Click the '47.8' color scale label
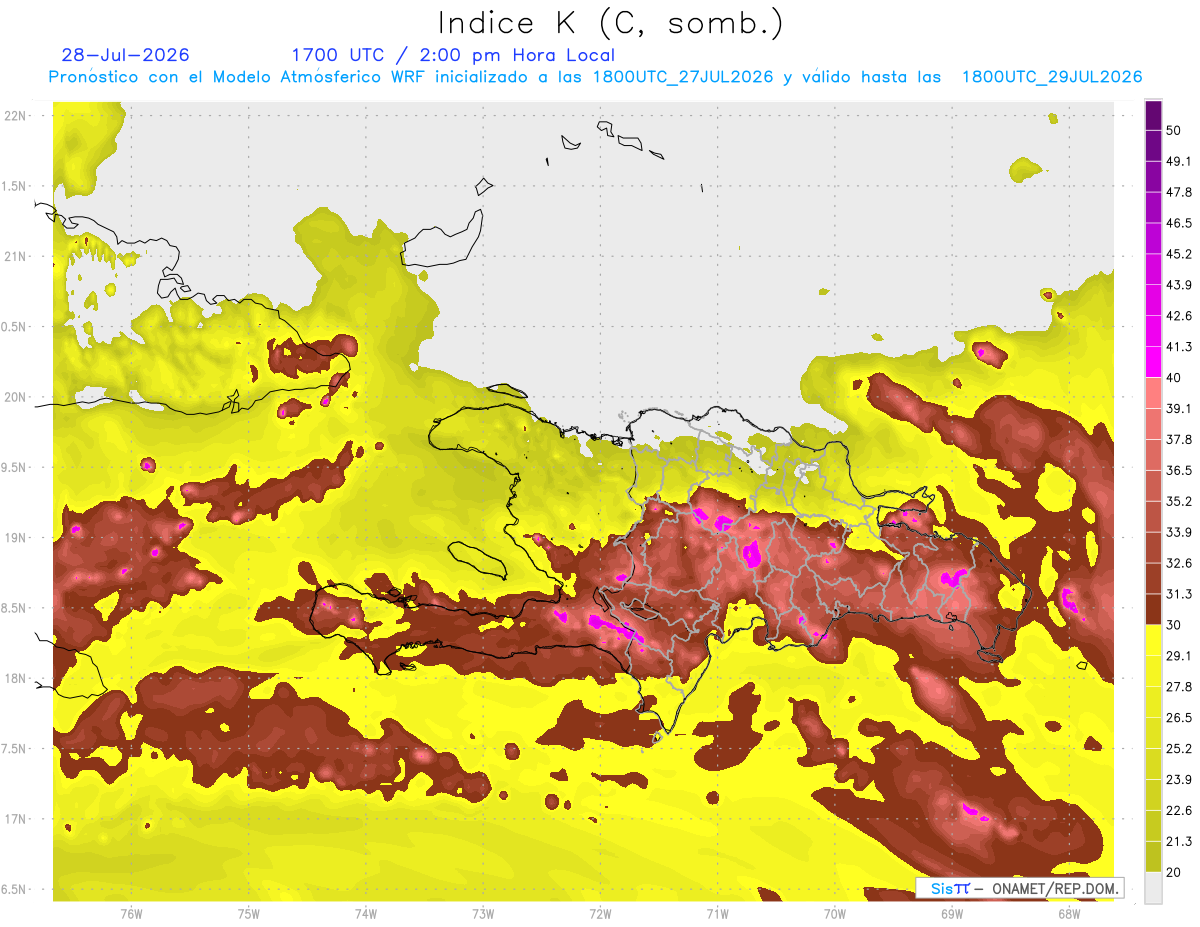Viewport: 1200px width, 927px height. coord(1179,193)
